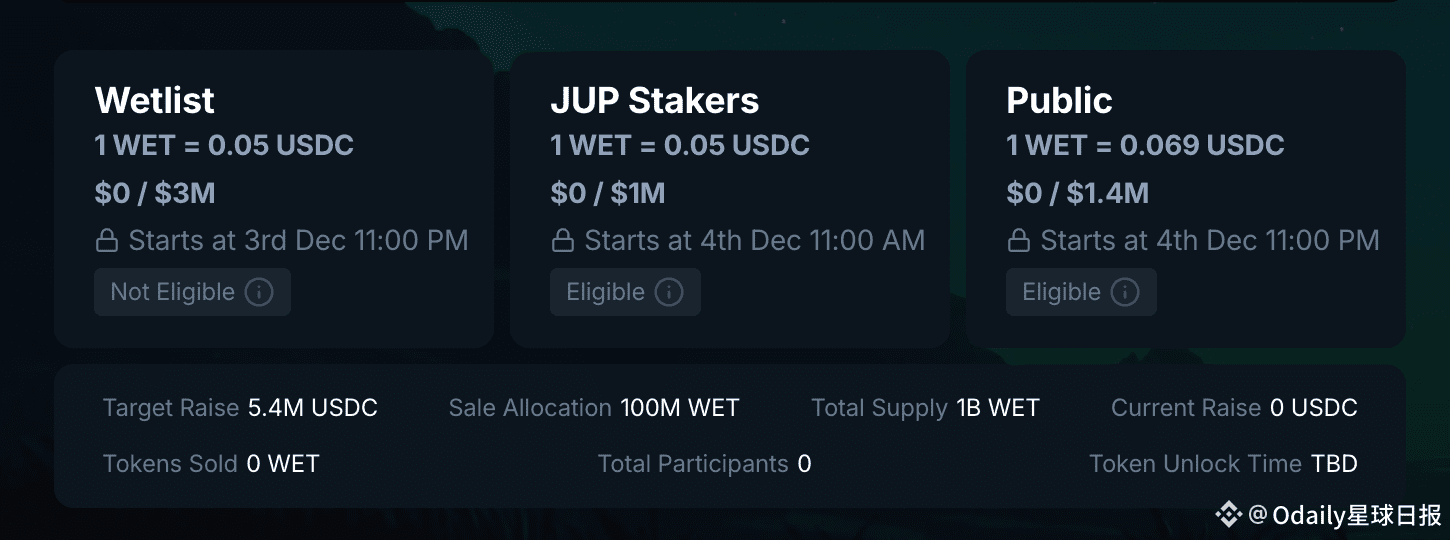Click the Target Raise 5.4M USDC stat
This screenshot has width=1450, height=540.
[x=240, y=408]
